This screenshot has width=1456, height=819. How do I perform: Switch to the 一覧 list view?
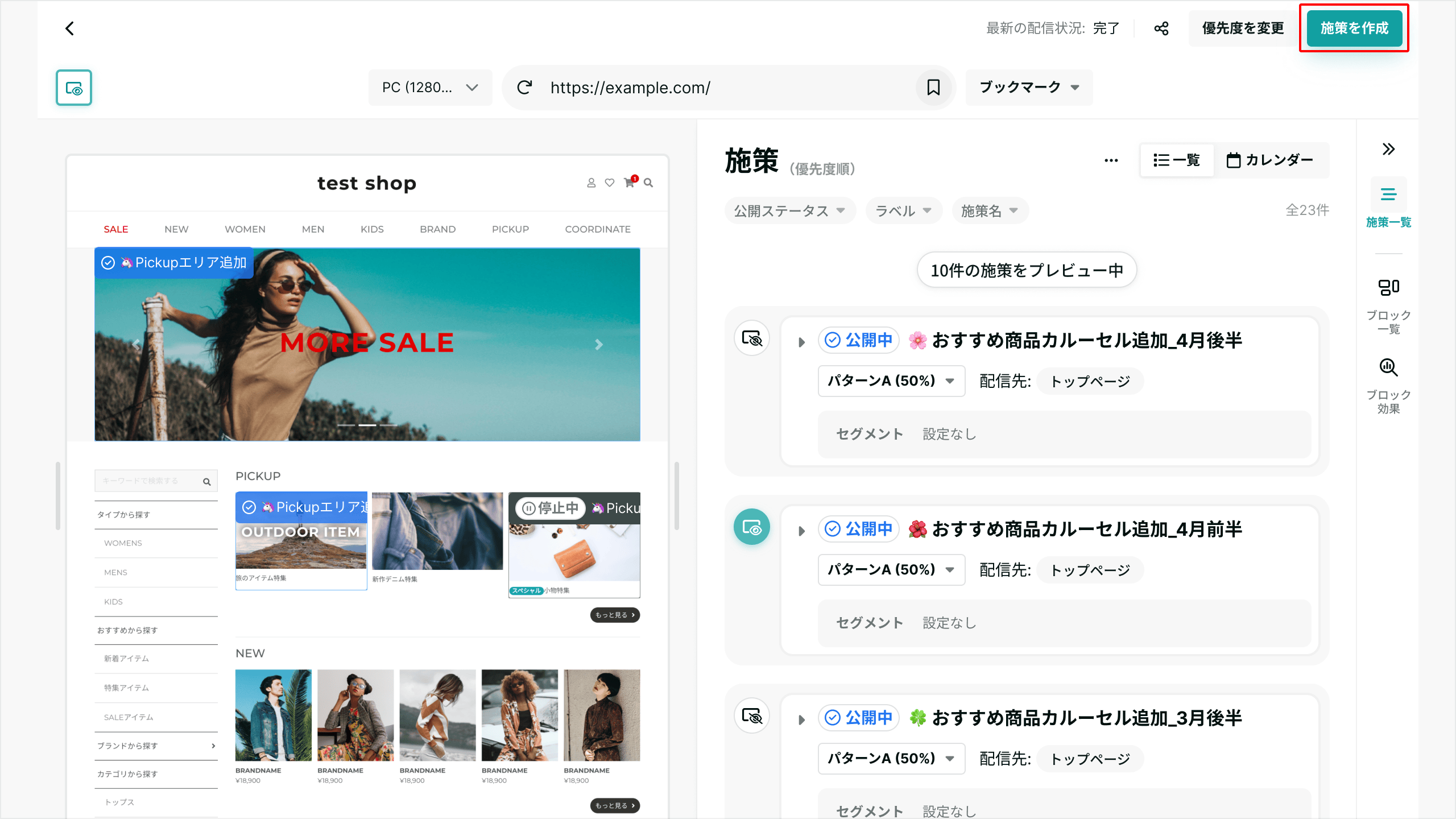click(x=1177, y=160)
